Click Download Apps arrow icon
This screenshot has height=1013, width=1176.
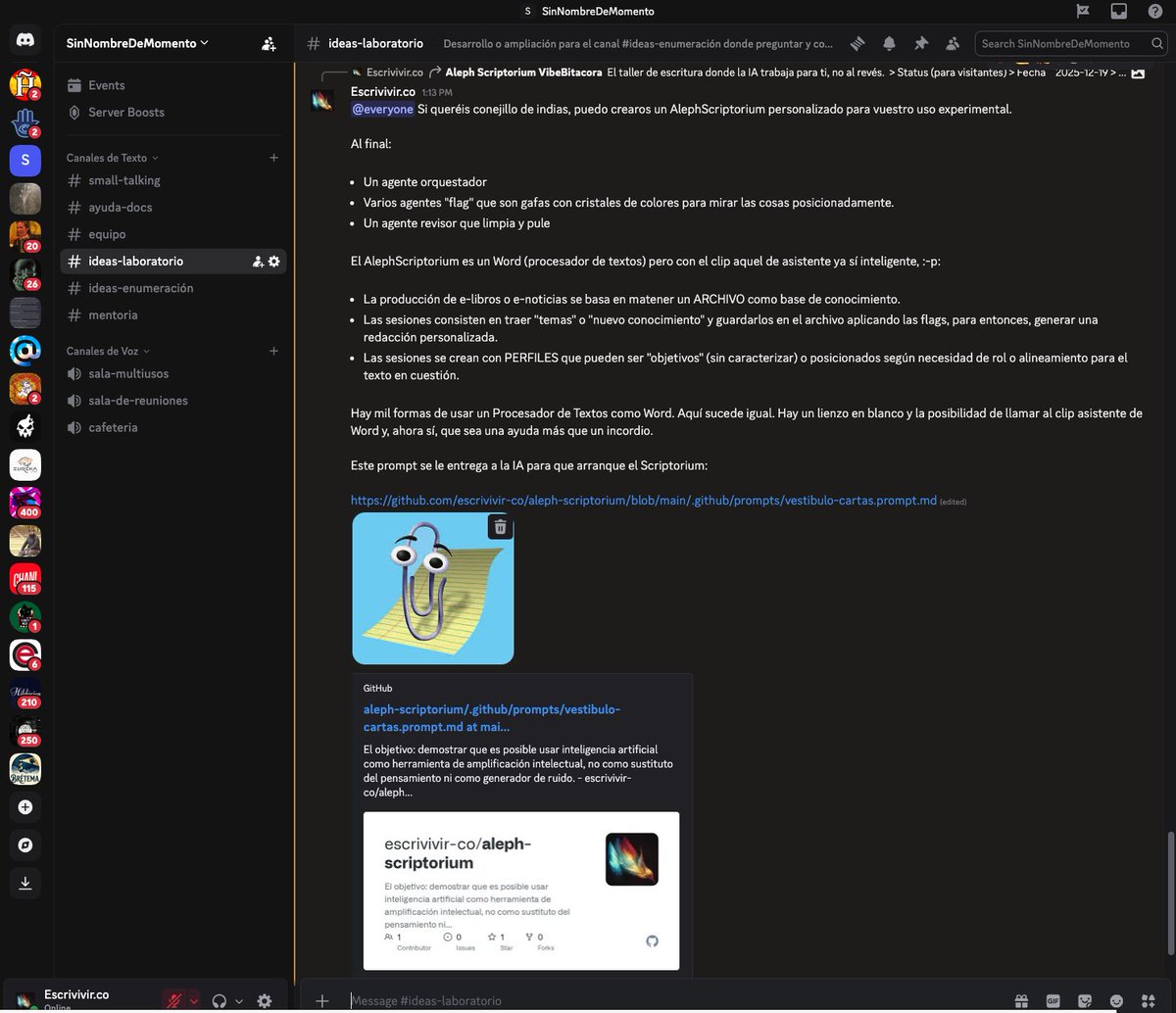click(24, 883)
